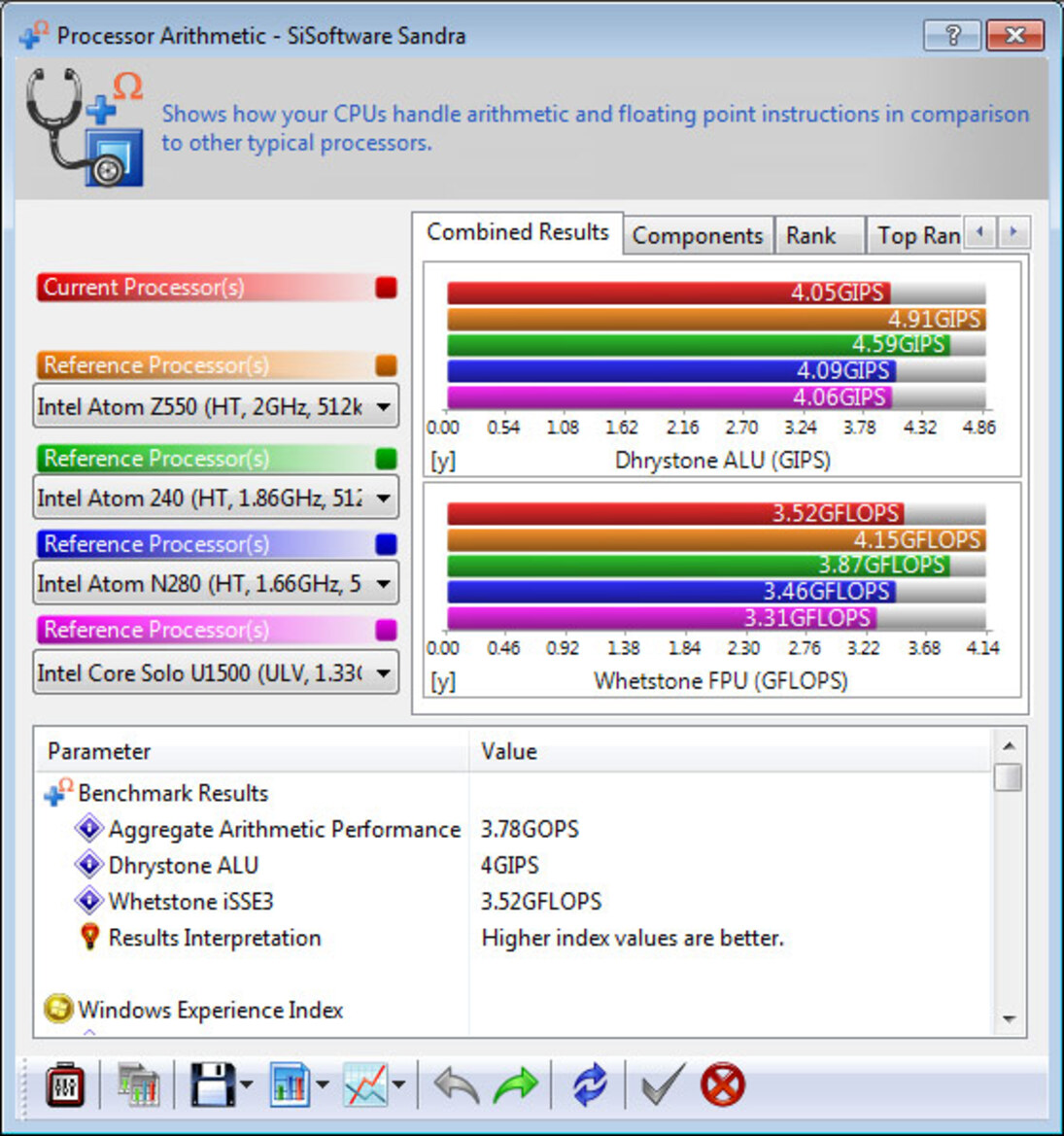The image size is (1064, 1136).
Task: Click the bar chart view icon
Action: pyautogui.click(x=290, y=1084)
